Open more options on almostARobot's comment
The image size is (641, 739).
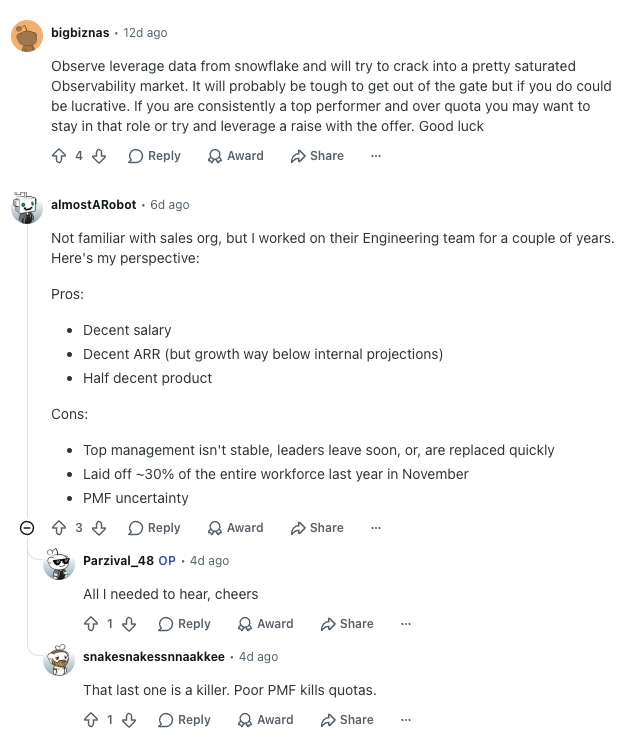[x=376, y=528]
